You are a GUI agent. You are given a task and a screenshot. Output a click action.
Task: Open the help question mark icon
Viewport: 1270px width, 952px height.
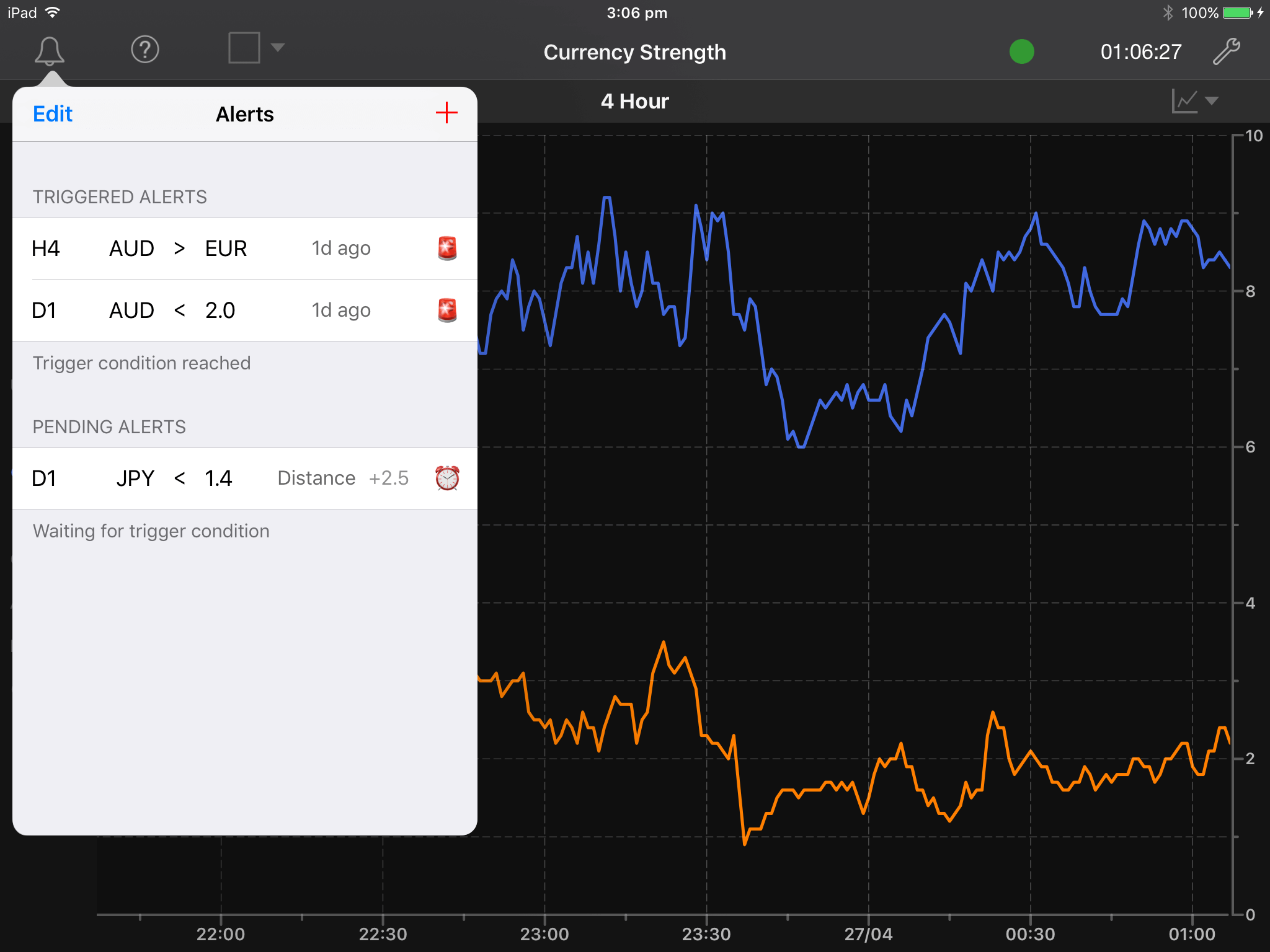tap(144, 50)
